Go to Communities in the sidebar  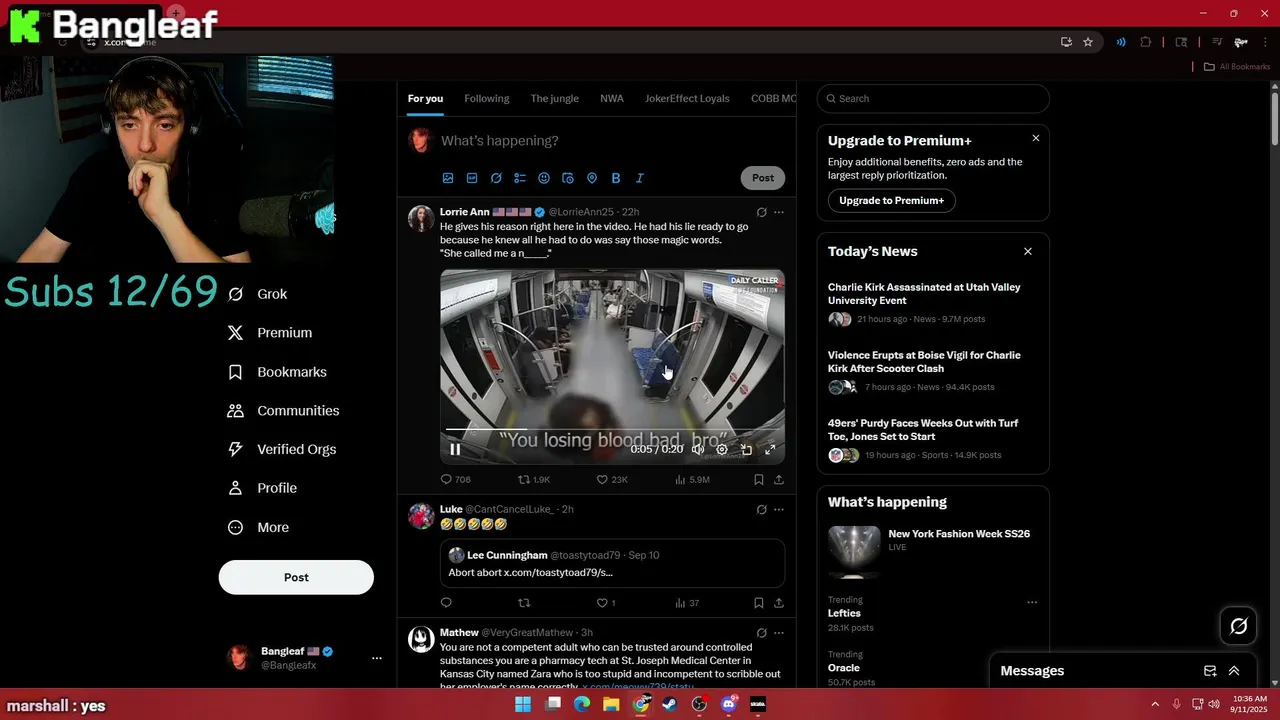pyautogui.click(x=284, y=411)
